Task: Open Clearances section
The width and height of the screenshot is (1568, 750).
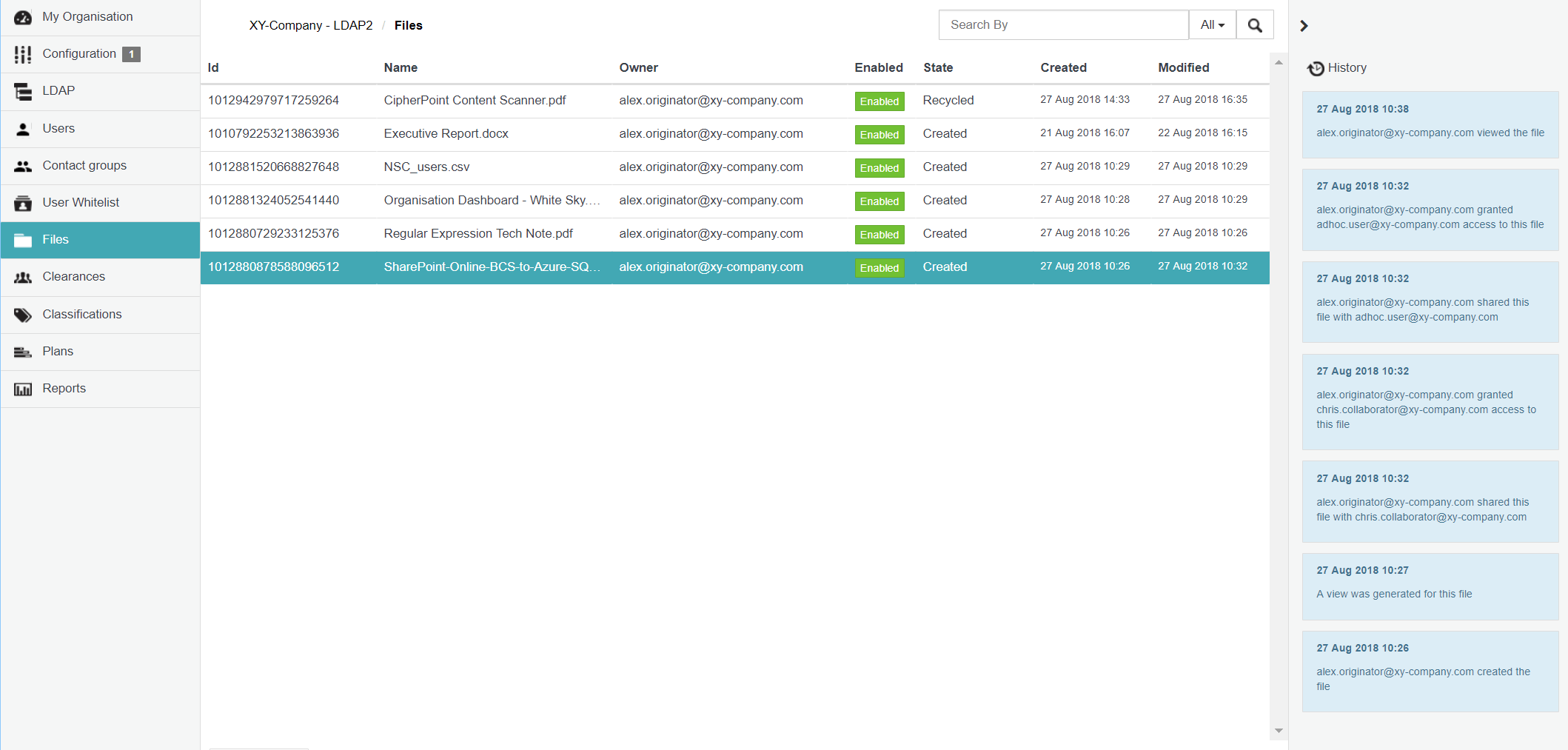Action: [x=100, y=277]
